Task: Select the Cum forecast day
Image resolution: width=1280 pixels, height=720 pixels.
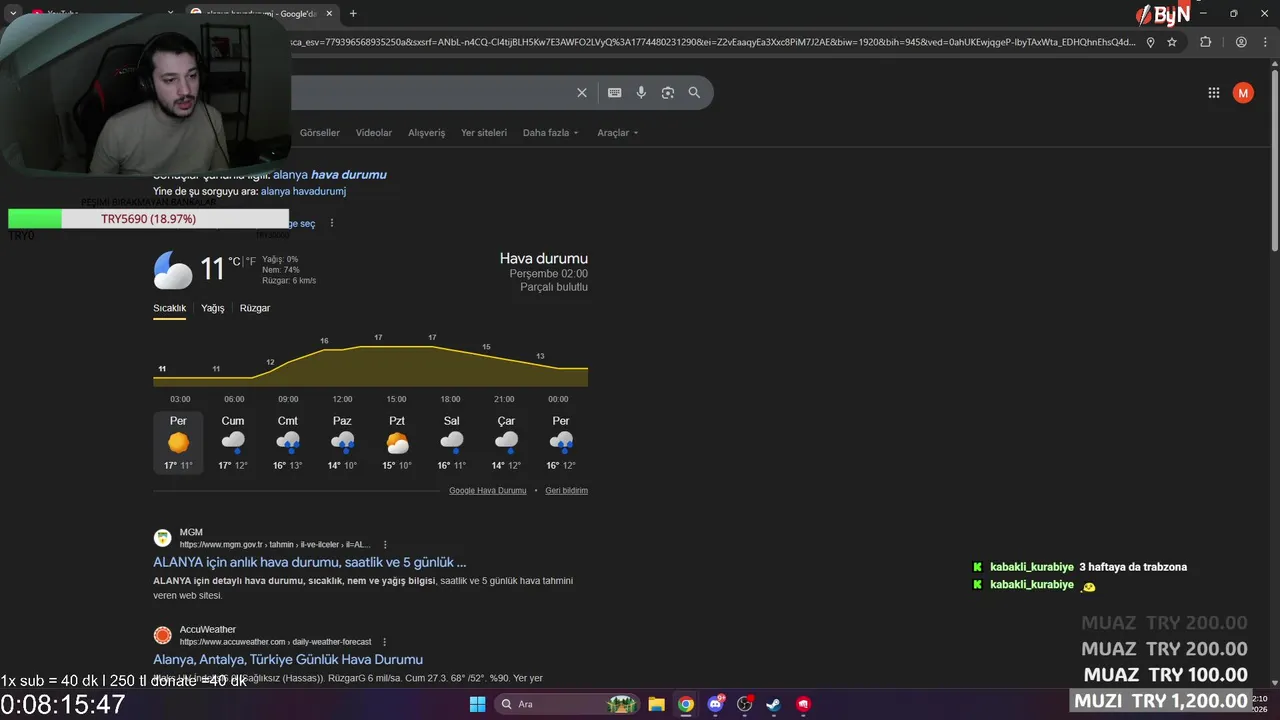Action: (x=233, y=442)
